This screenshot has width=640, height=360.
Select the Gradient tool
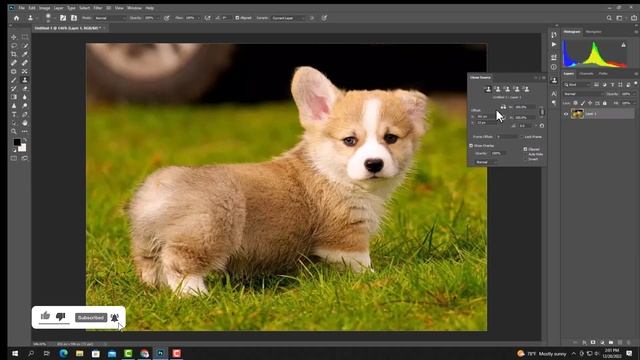(14, 97)
